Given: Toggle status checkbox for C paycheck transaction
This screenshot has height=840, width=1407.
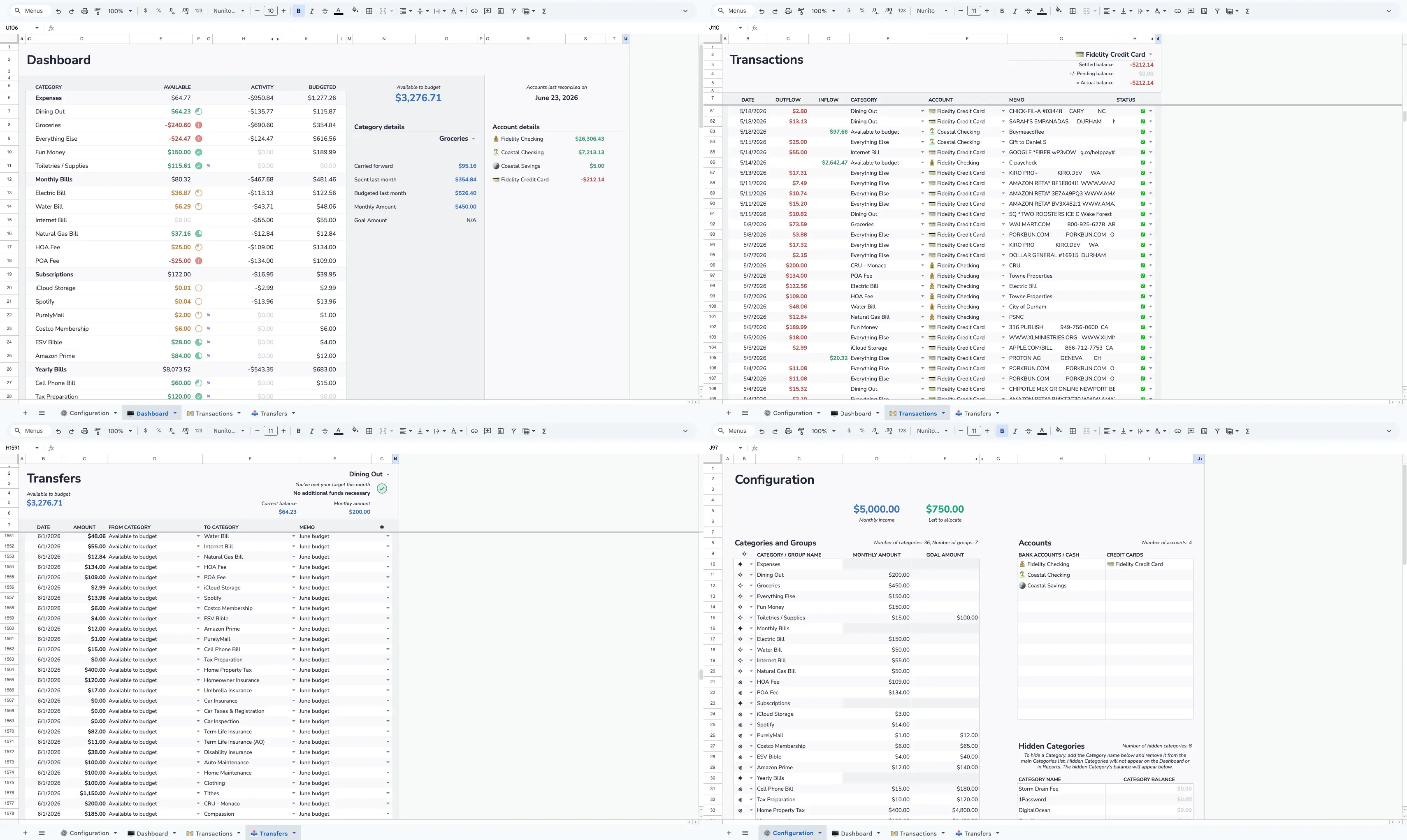Looking at the screenshot, I should (1143, 163).
